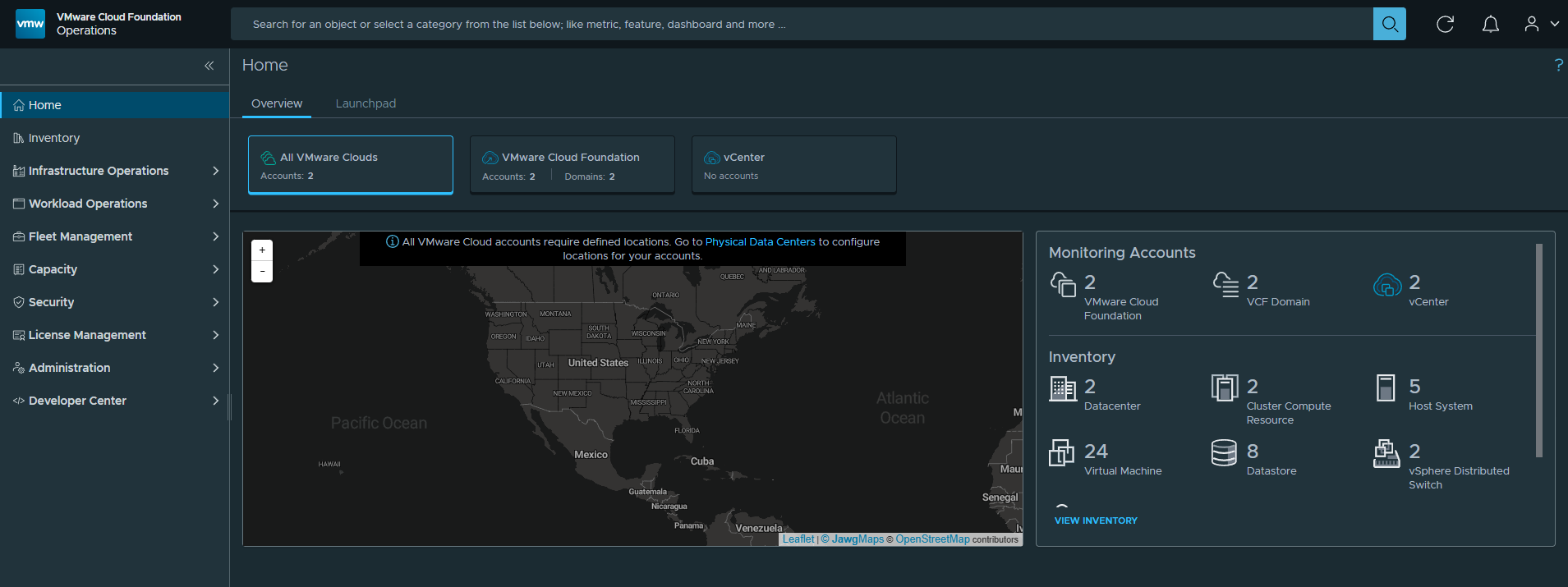This screenshot has height=587, width=1568.
Task: Switch to the Launchpad tab
Action: (366, 103)
